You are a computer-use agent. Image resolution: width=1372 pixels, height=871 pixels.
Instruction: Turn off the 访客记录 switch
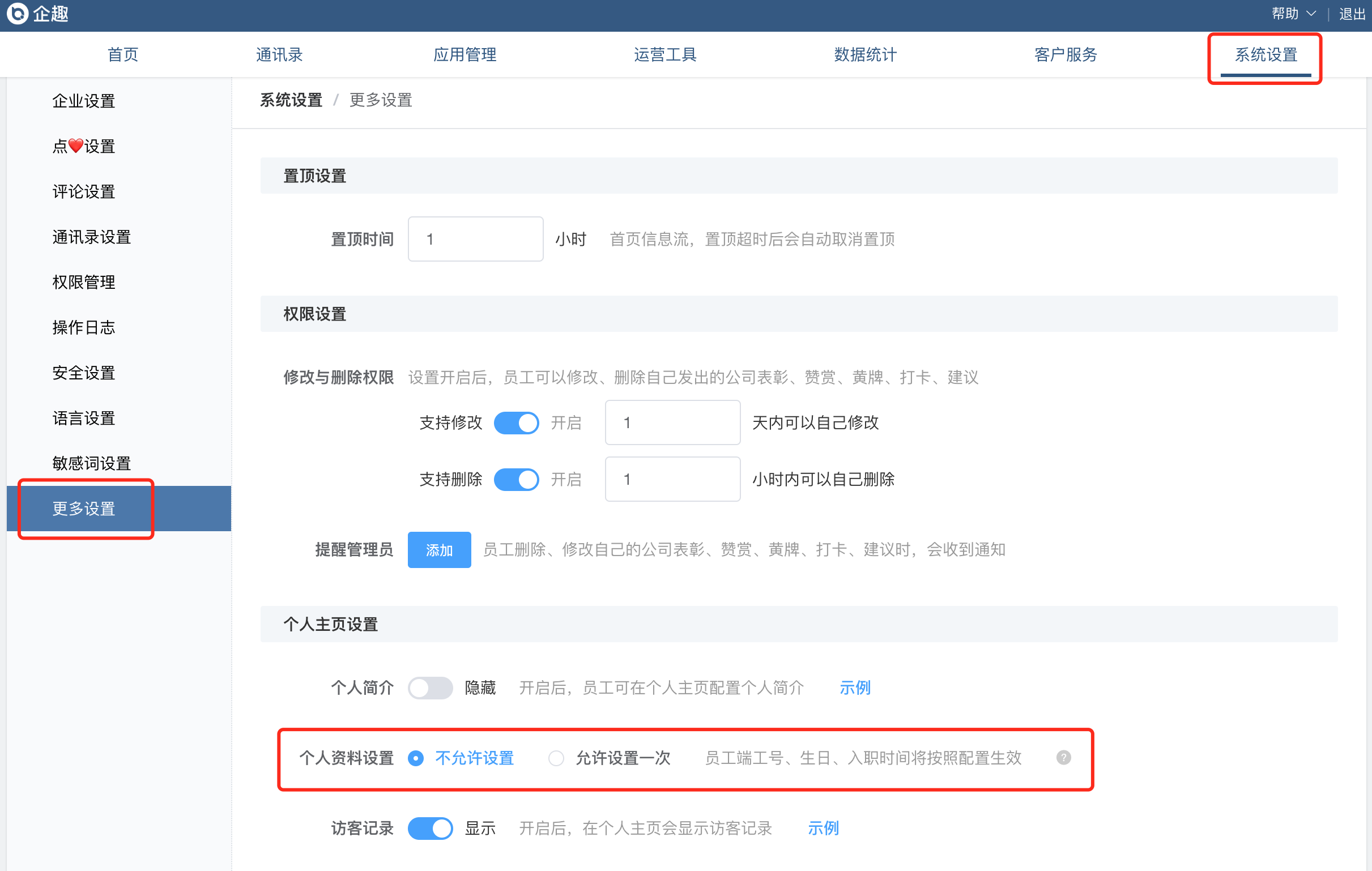point(430,828)
